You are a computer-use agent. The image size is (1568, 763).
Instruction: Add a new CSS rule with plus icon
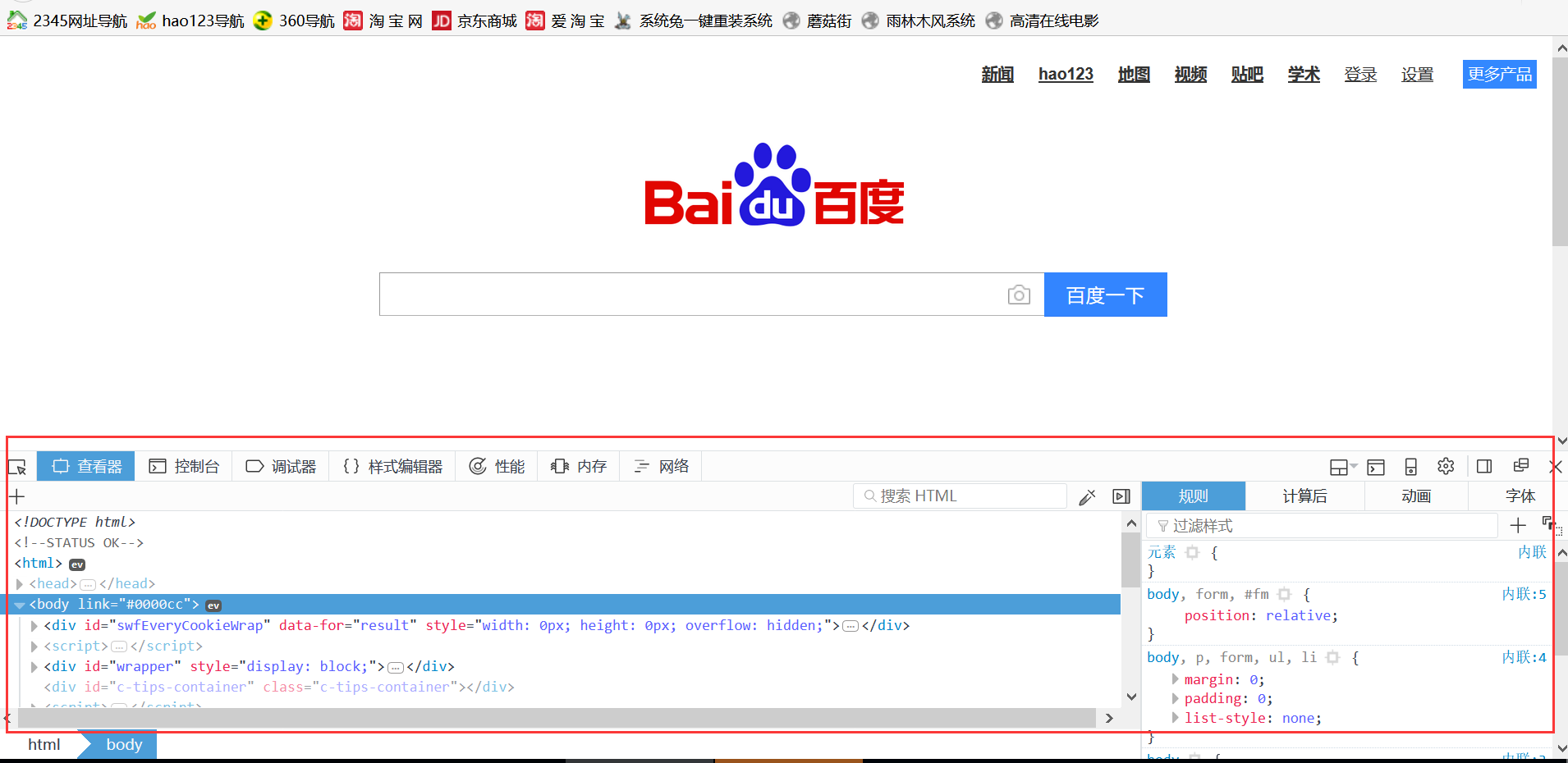(x=1518, y=526)
